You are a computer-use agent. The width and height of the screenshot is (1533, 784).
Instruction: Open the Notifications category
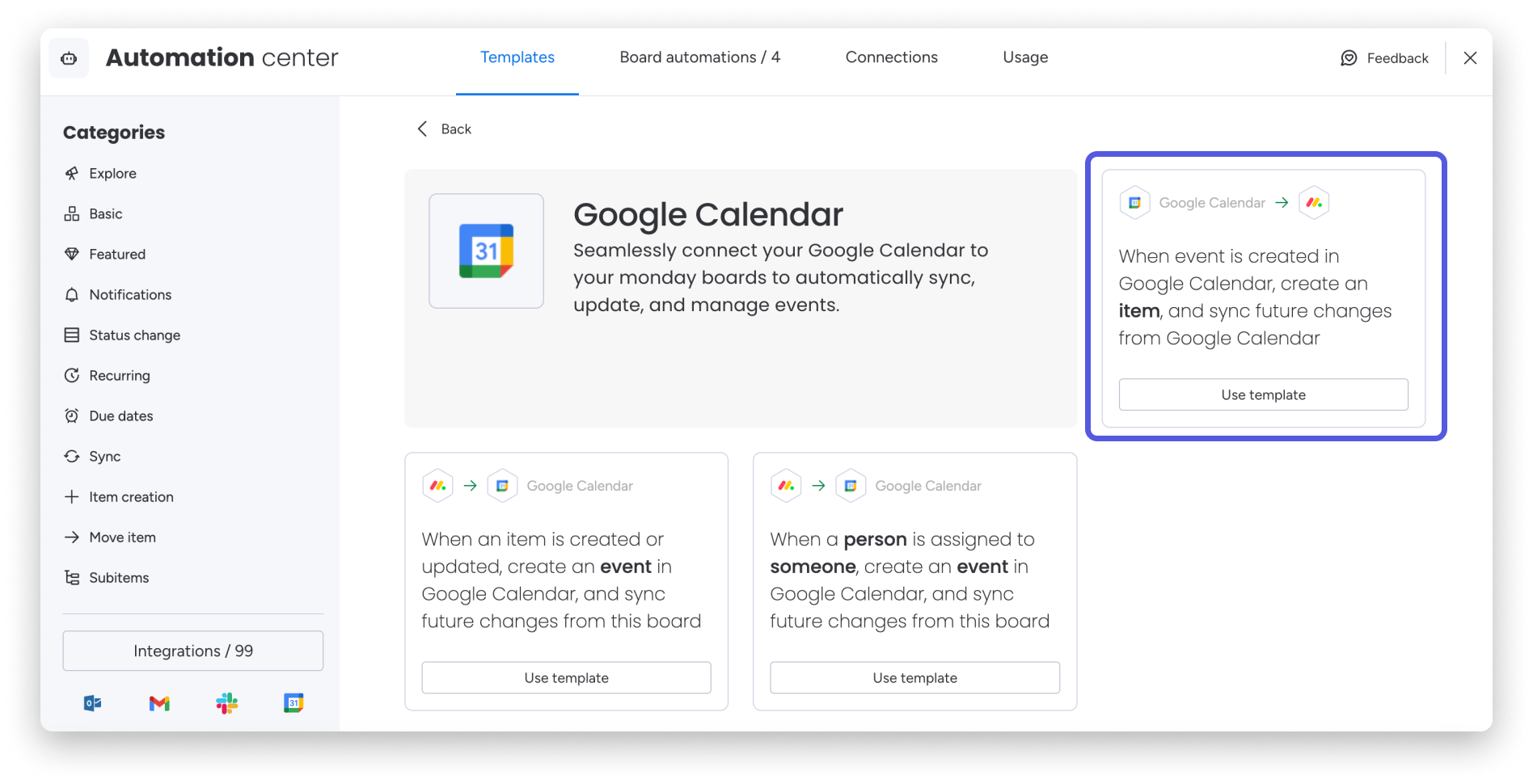coord(117,295)
